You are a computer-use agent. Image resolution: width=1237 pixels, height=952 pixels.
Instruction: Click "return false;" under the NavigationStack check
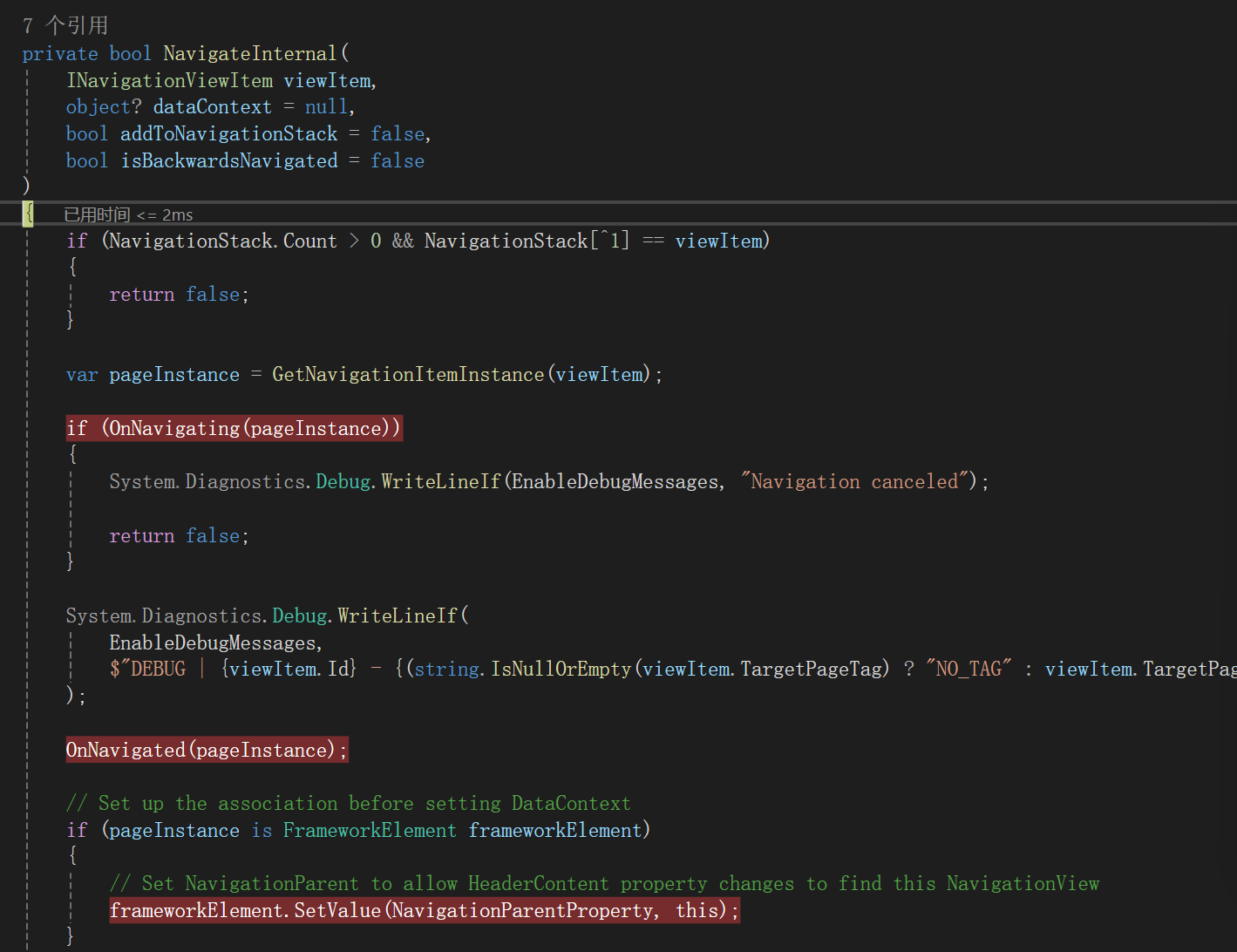[180, 295]
